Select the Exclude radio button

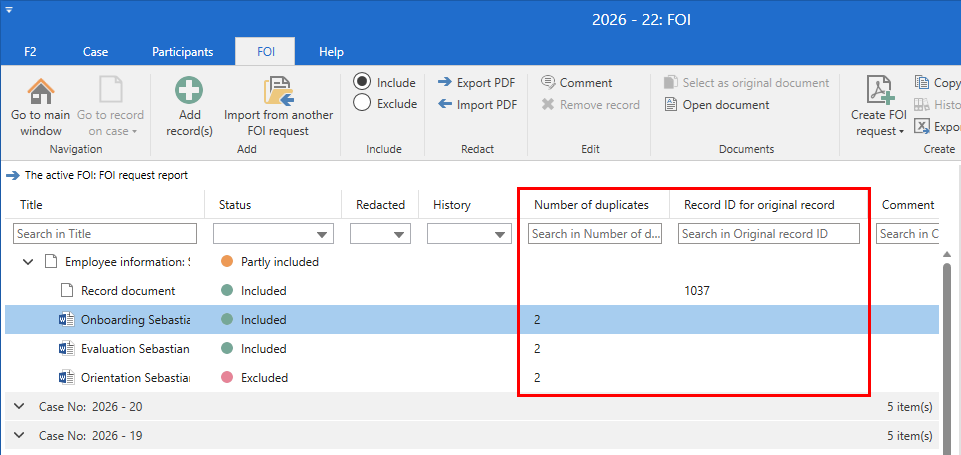[362, 103]
